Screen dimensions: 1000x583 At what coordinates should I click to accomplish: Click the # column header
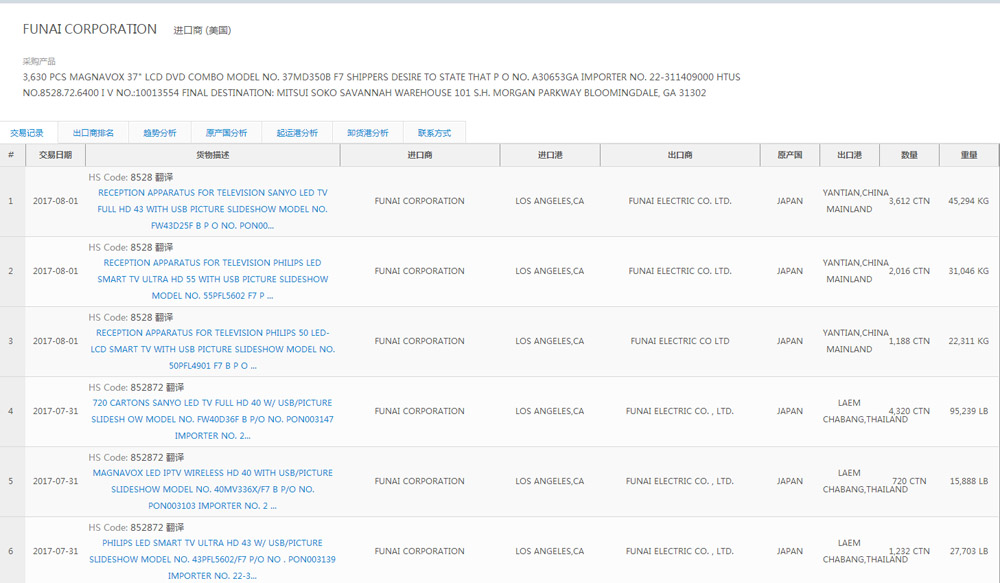(11, 155)
